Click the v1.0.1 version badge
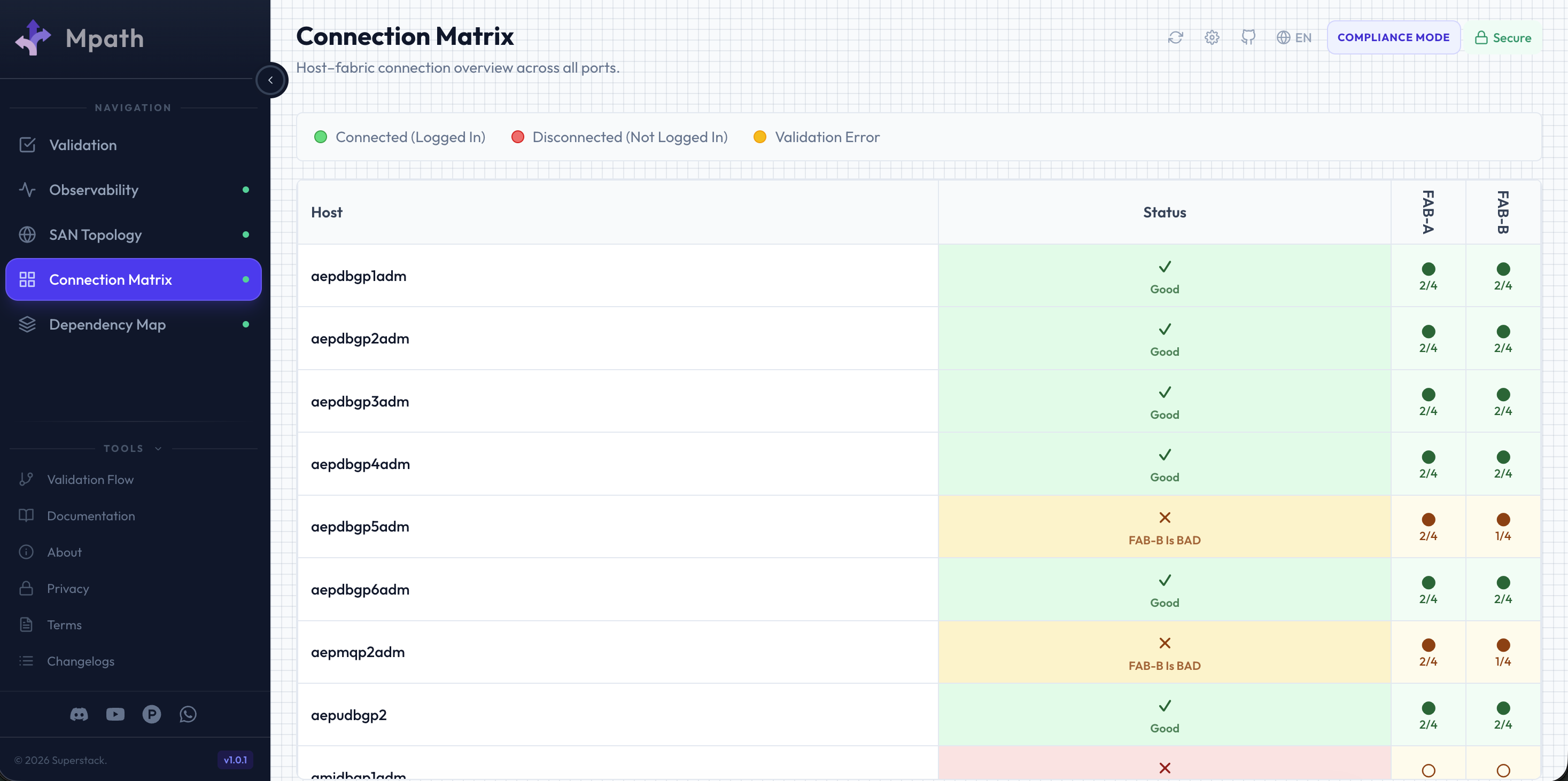This screenshot has height=781, width=1568. [236, 760]
